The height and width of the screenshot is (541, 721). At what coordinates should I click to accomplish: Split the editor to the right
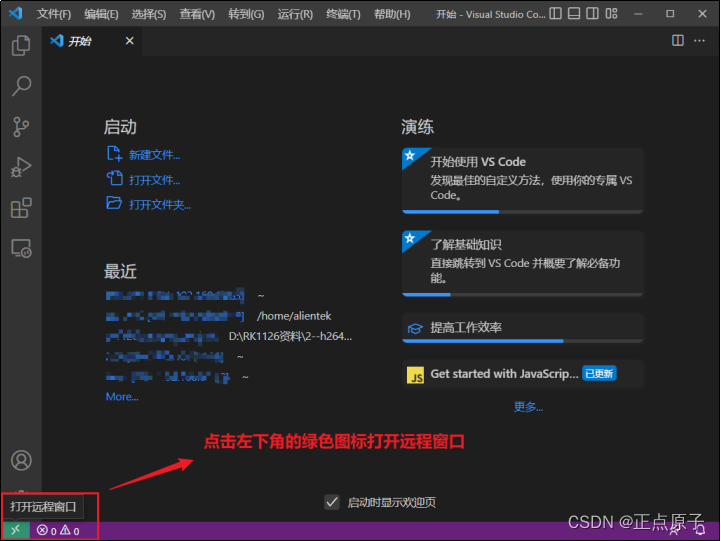point(678,40)
